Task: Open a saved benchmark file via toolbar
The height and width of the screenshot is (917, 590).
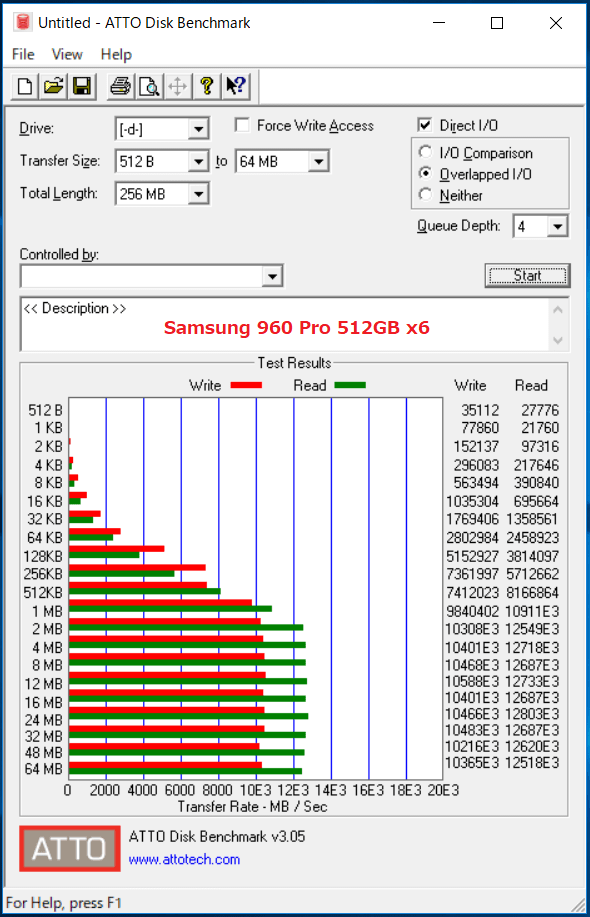Action: pyautogui.click(x=53, y=87)
